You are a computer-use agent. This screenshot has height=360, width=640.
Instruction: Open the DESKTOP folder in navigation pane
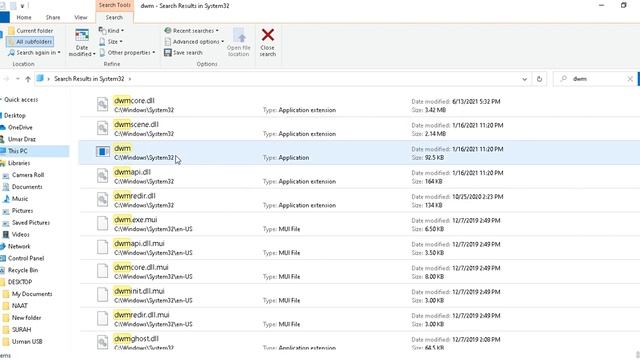pos(20,282)
